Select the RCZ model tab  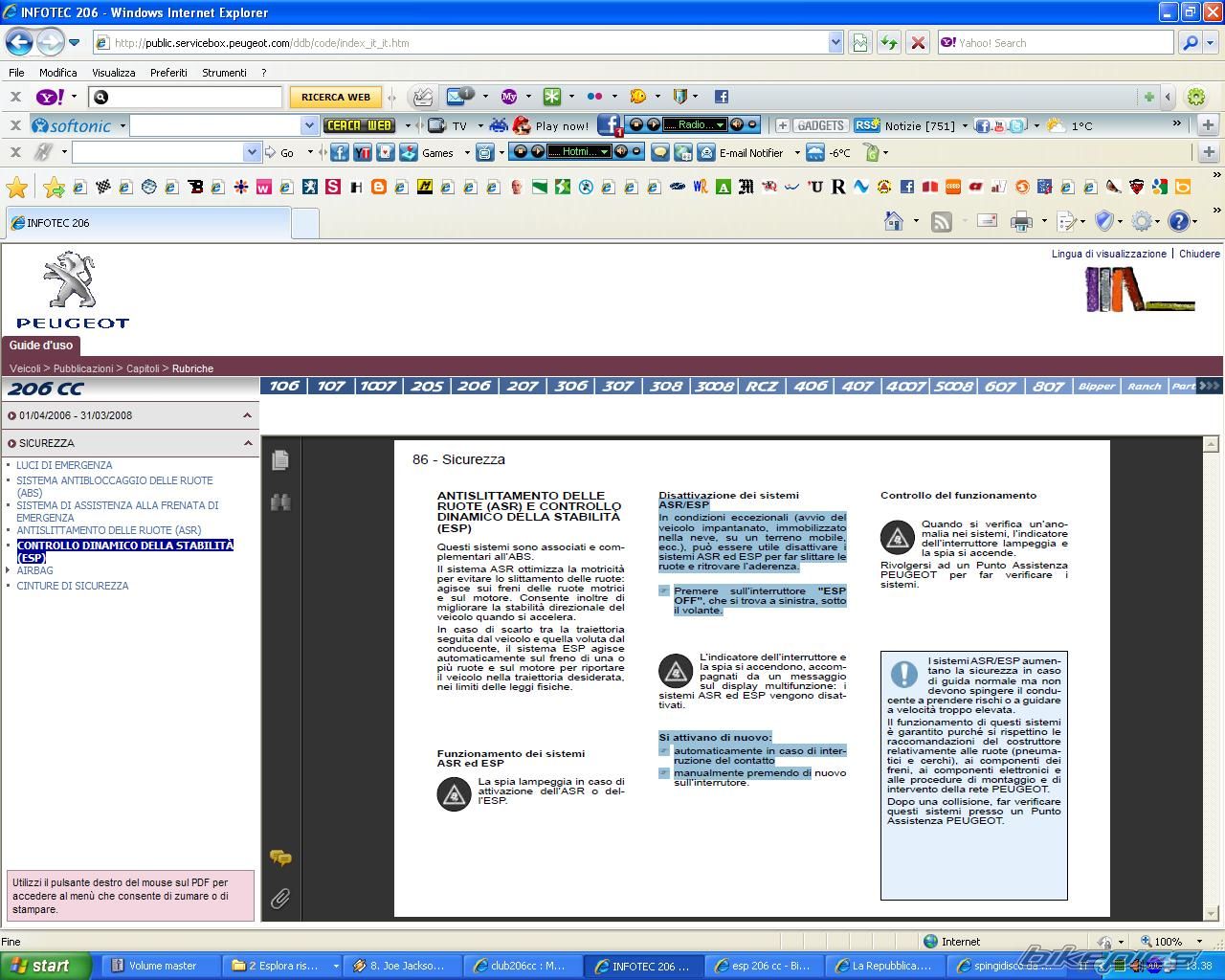761,387
